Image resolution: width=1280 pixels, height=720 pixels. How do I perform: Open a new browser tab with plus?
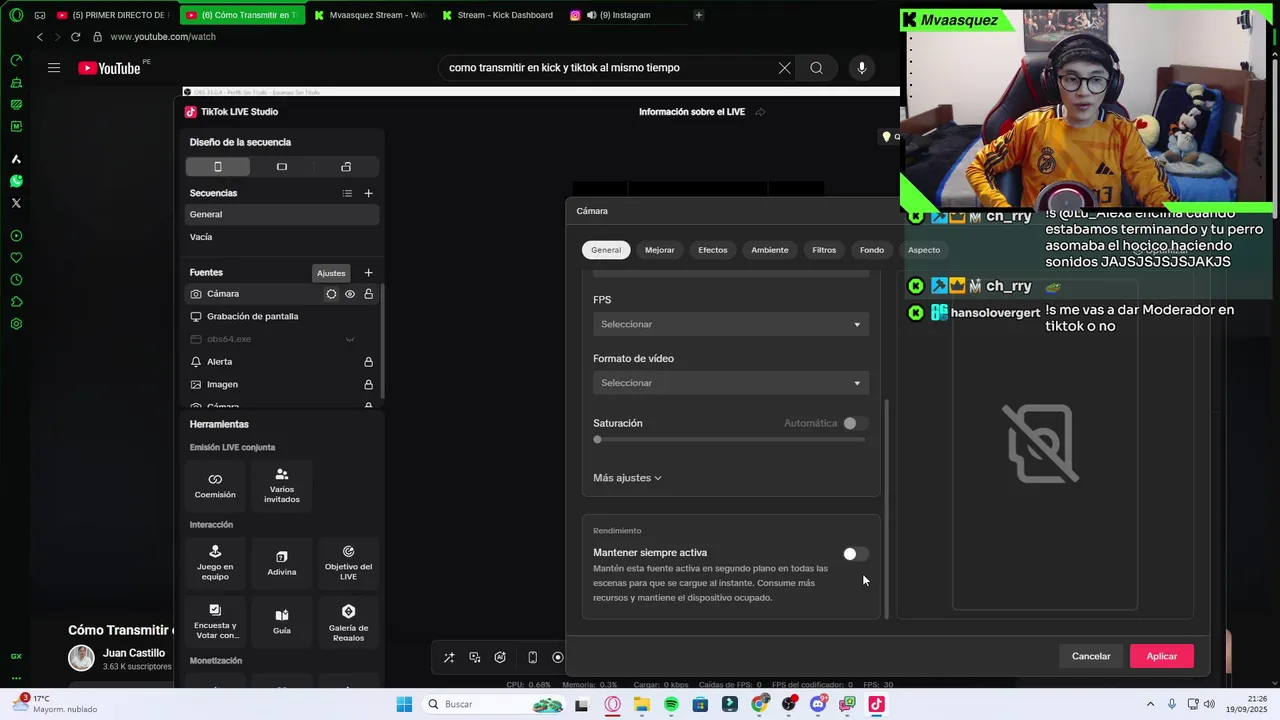pyautogui.click(x=699, y=15)
